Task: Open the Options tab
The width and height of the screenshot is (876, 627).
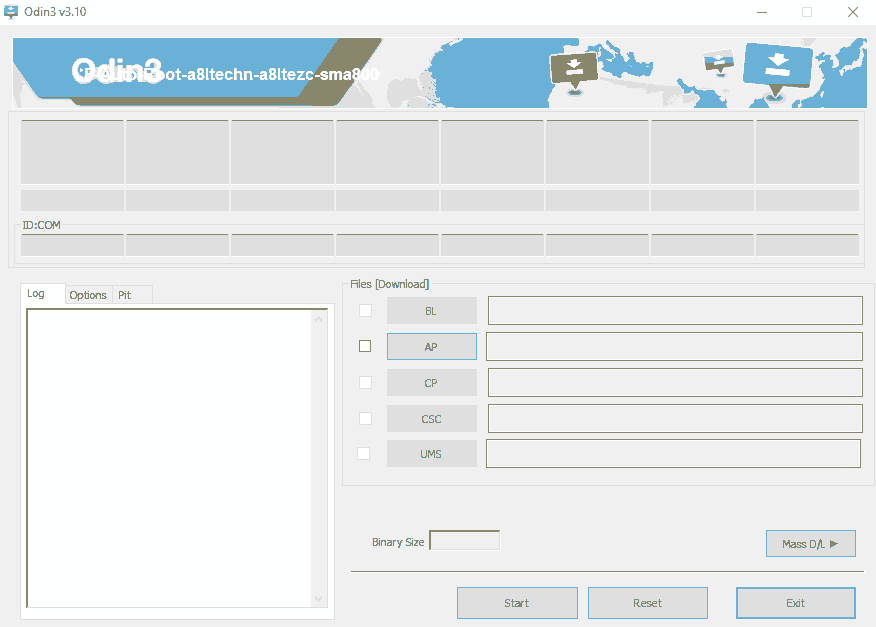Action: coord(88,295)
